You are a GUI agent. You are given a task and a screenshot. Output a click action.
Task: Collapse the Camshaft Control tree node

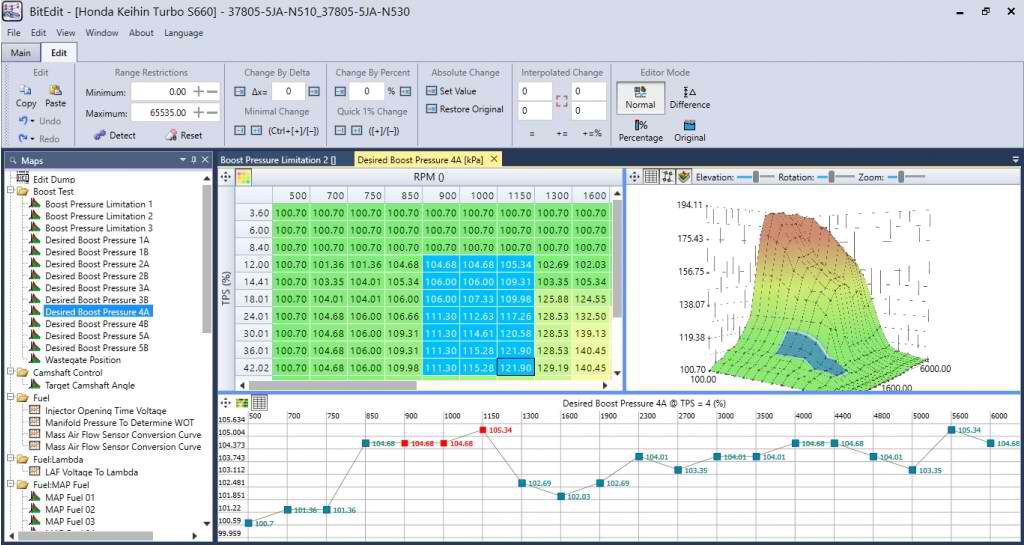click(9, 372)
